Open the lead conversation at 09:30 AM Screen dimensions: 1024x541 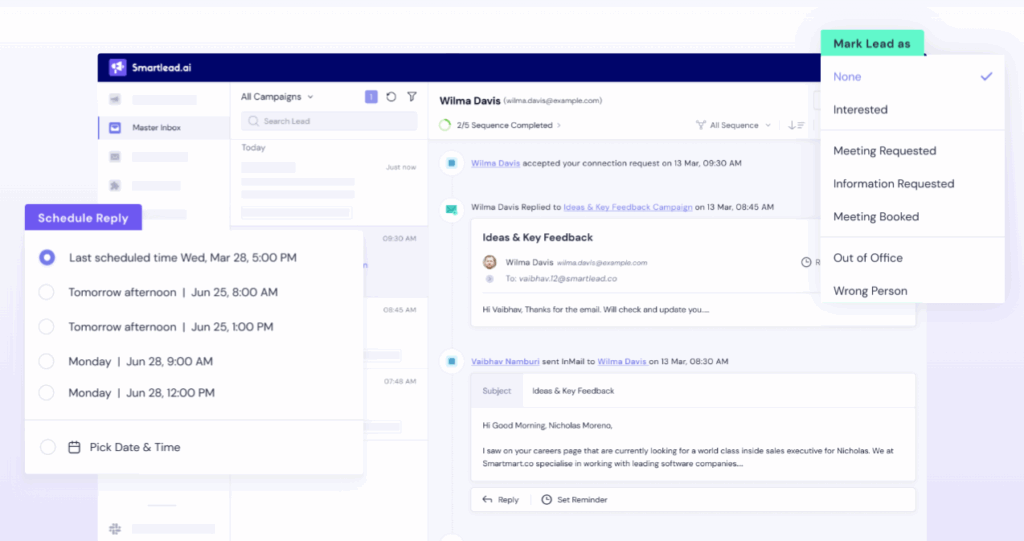click(395, 262)
